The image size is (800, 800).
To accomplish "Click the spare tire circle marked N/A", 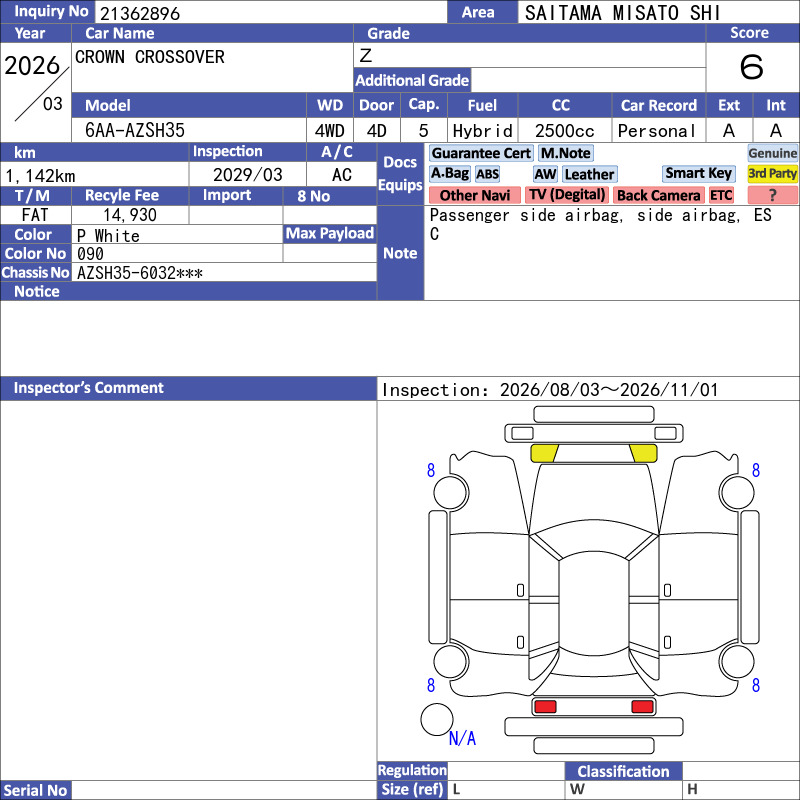I will (x=437, y=719).
